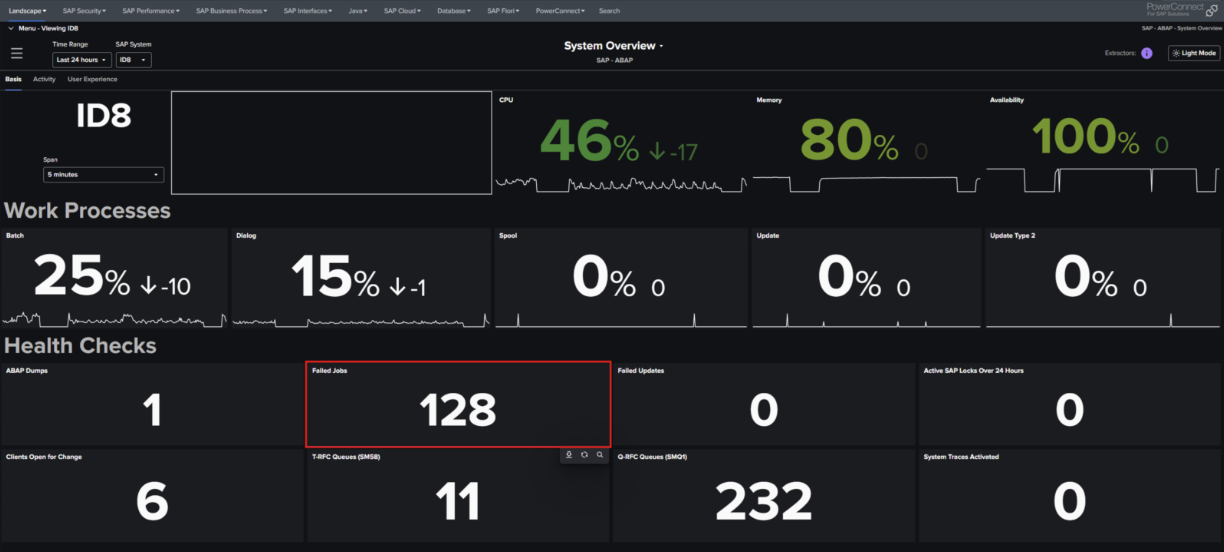
Task: Click the Batch sparkline chart
Action: point(113,319)
